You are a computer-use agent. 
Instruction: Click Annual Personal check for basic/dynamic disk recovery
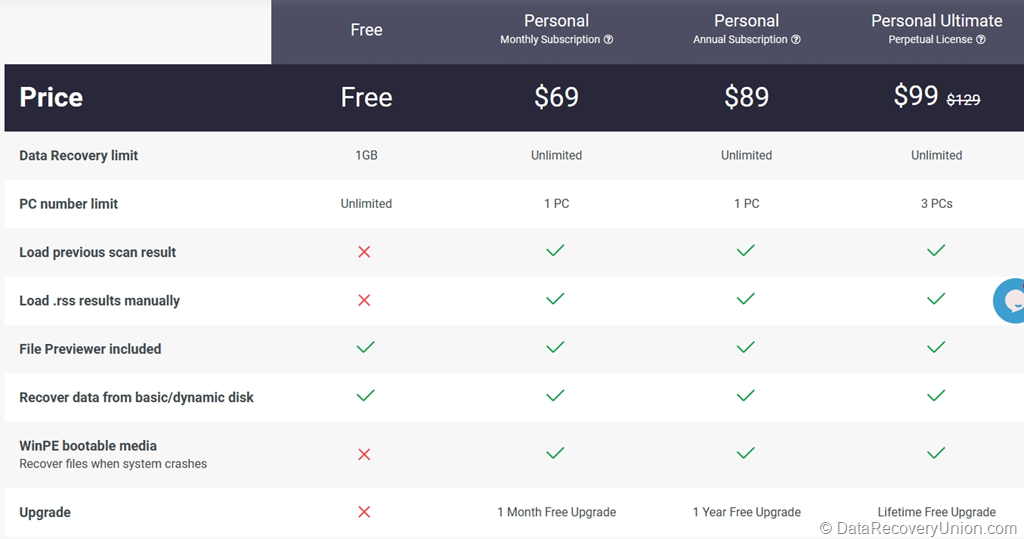pyautogui.click(x=746, y=395)
